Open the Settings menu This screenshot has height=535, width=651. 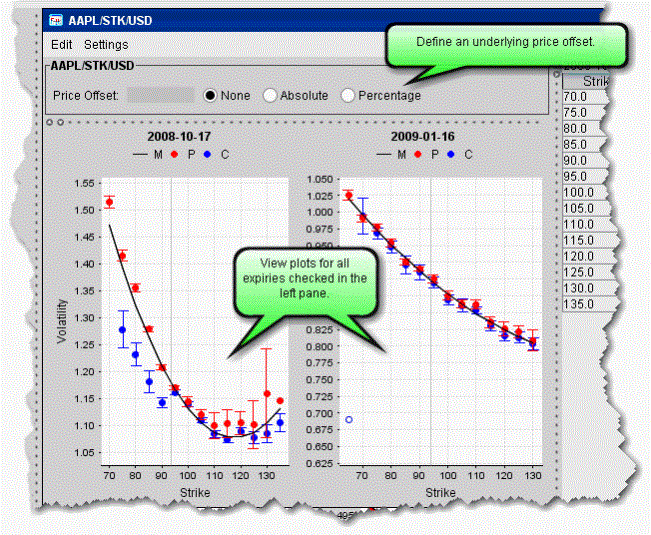click(106, 45)
